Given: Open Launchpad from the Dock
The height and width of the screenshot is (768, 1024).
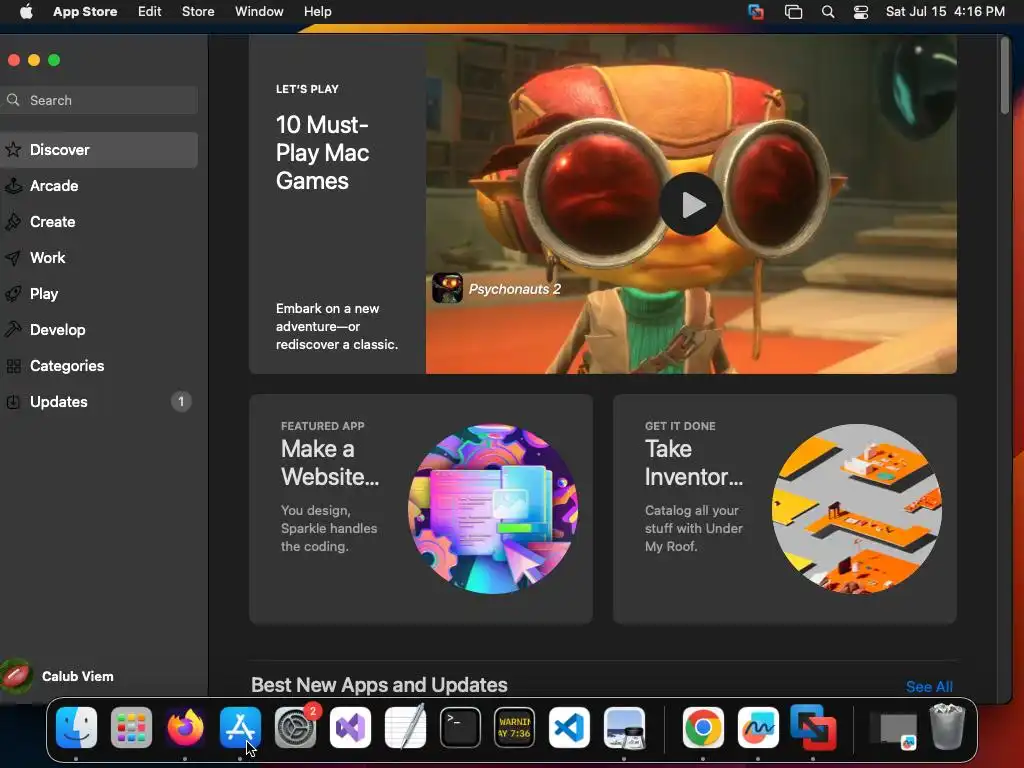Looking at the screenshot, I should pos(131,727).
